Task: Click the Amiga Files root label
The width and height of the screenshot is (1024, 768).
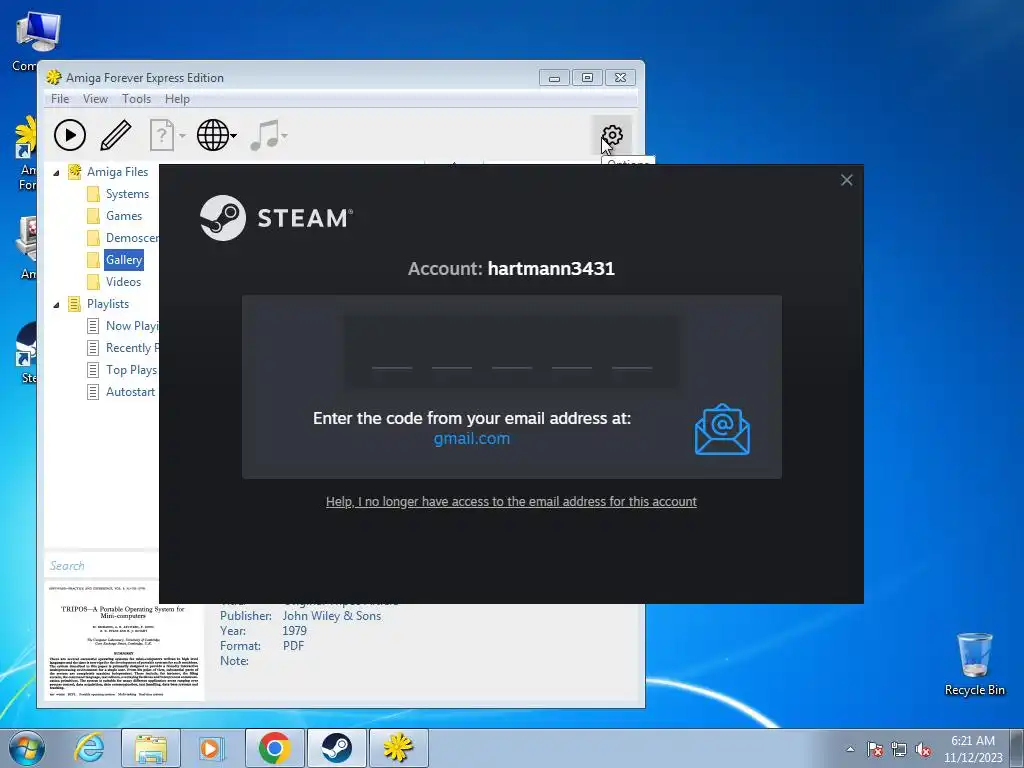Action: (x=118, y=172)
